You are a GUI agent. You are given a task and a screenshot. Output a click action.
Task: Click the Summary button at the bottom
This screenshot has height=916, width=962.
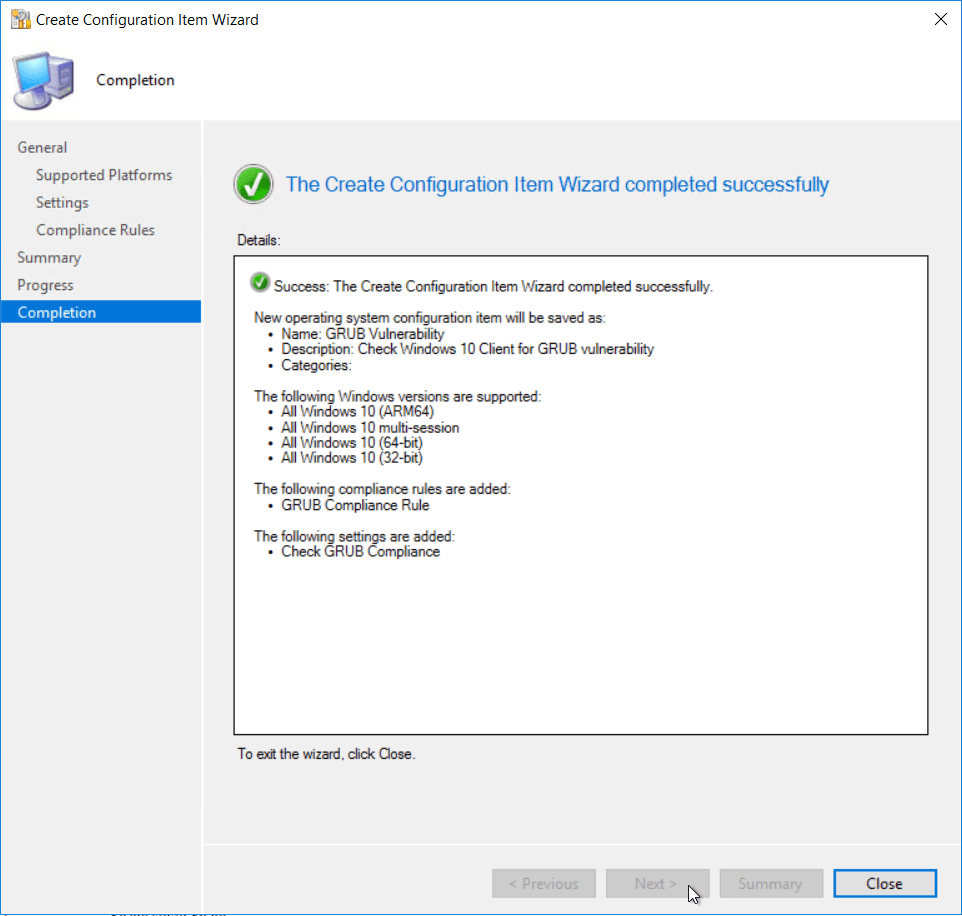click(770, 884)
